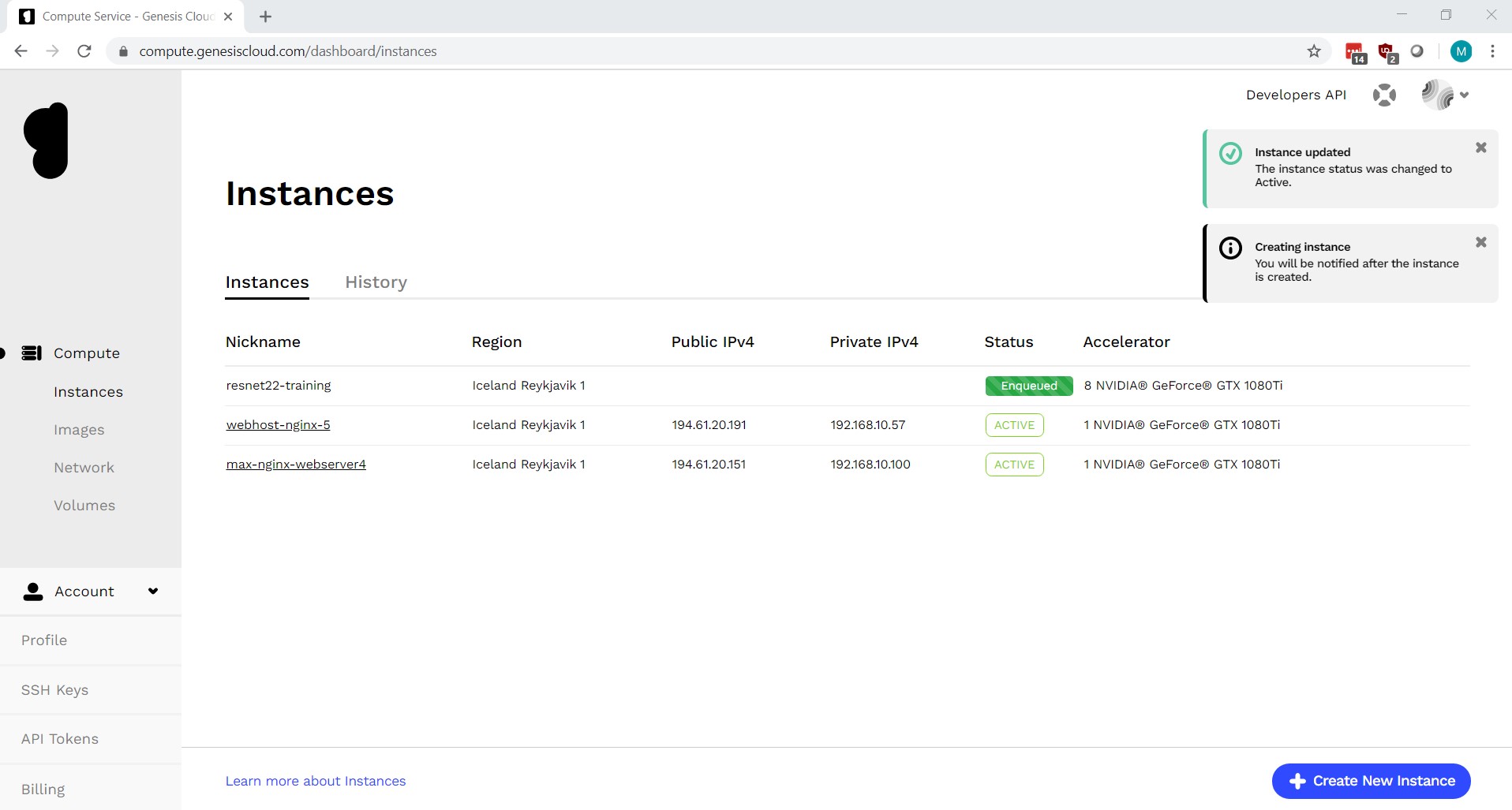Click resnet22-training's Iceland Reykjavik 1 region
This screenshot has width=1512, height=810.
pyautogui.click(x=529, y=385)
